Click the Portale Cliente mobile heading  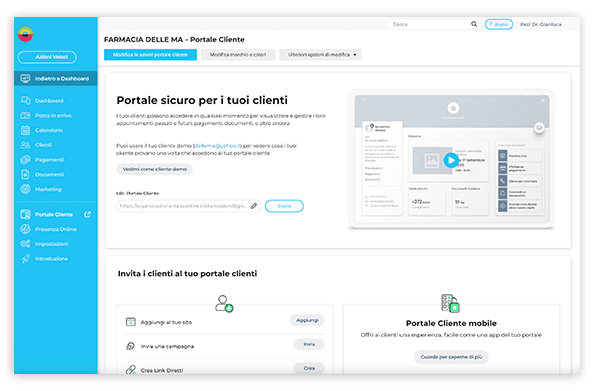[x=451, y=323]
